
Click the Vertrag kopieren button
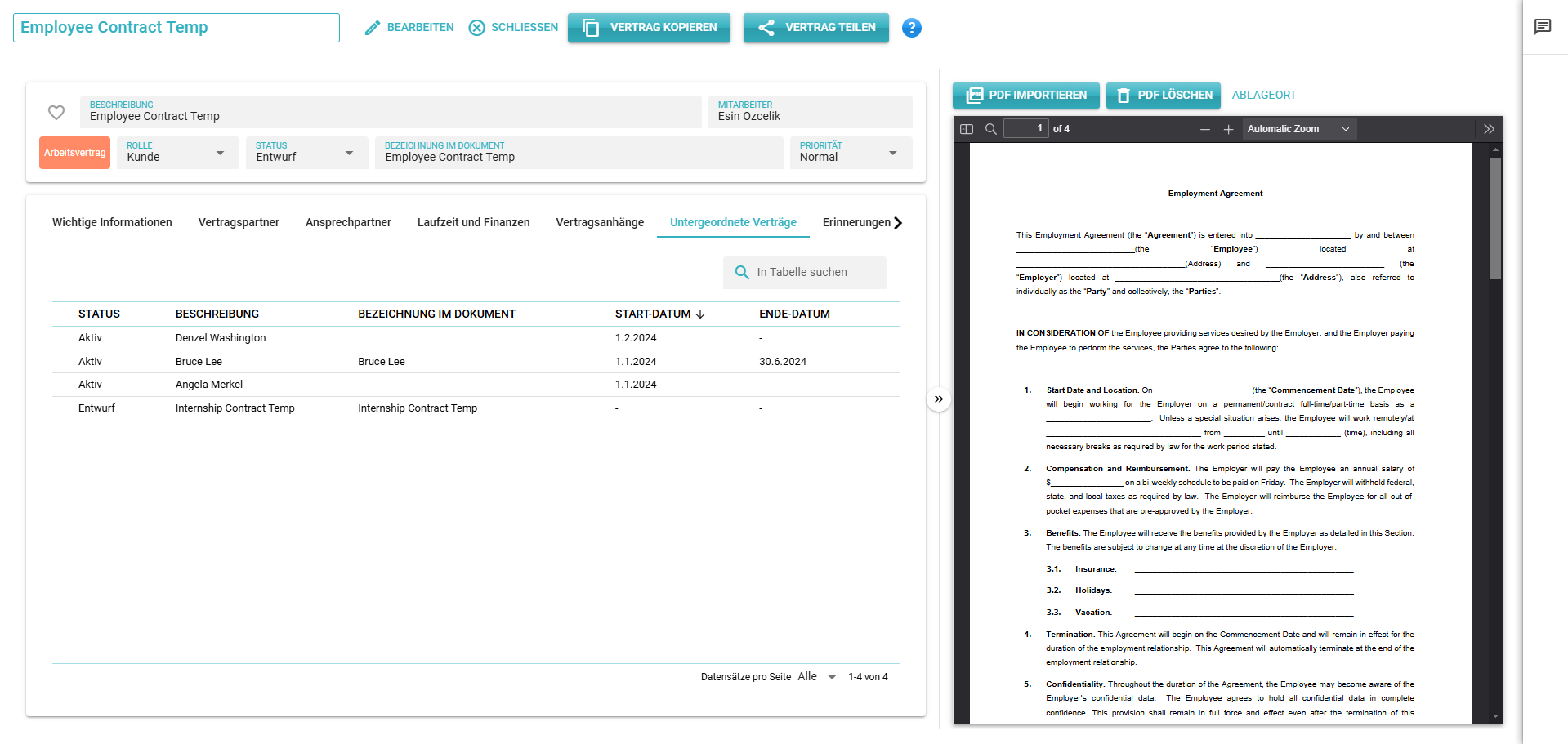tap(649, 28)
